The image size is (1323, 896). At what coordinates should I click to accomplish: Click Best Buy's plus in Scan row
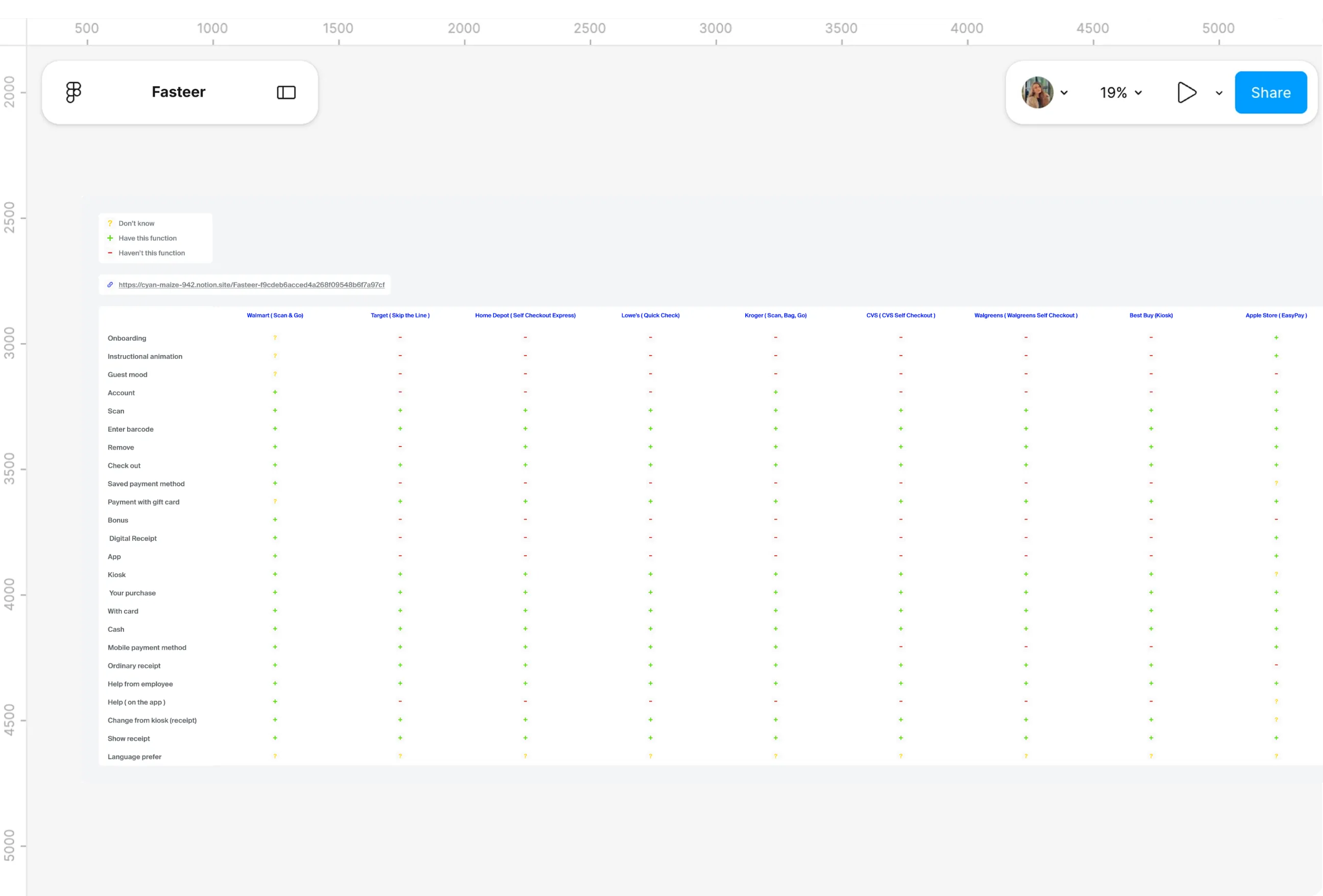1151,410
